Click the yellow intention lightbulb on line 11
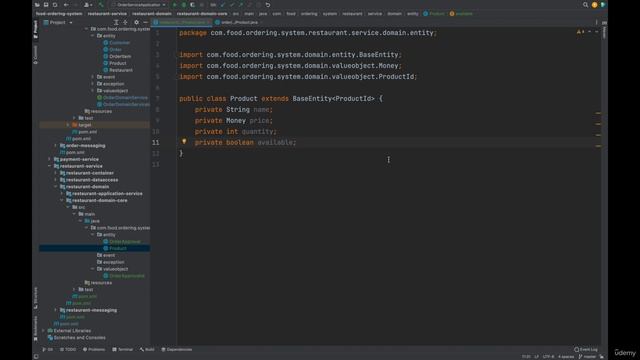Image resolution: width=640 pixels, height=360 pixels. coord(184,141)
